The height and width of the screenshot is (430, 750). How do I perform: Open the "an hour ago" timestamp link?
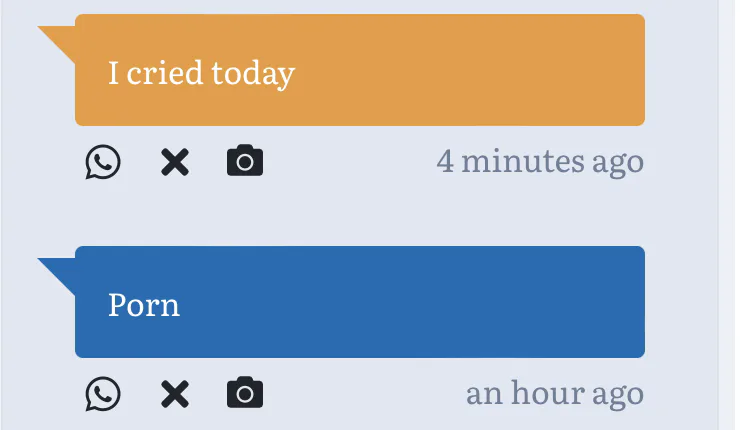pos(554,393)
